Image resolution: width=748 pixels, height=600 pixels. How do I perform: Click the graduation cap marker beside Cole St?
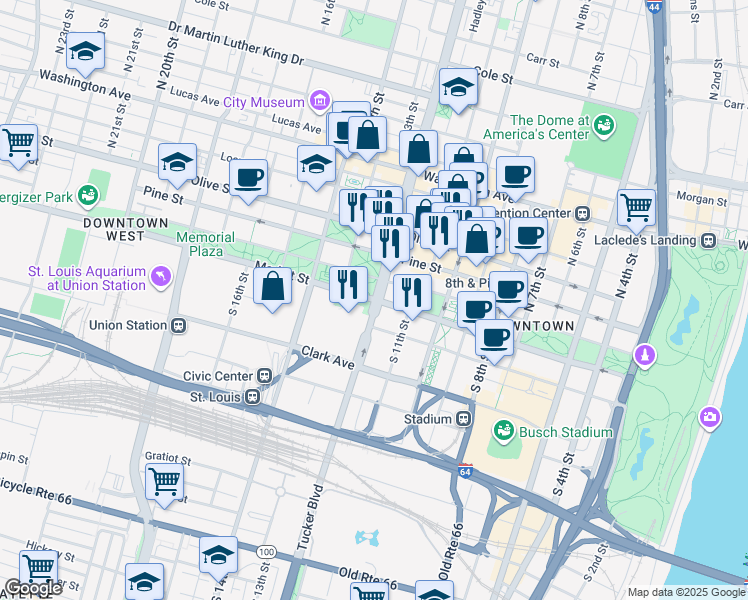click(458, 88)
